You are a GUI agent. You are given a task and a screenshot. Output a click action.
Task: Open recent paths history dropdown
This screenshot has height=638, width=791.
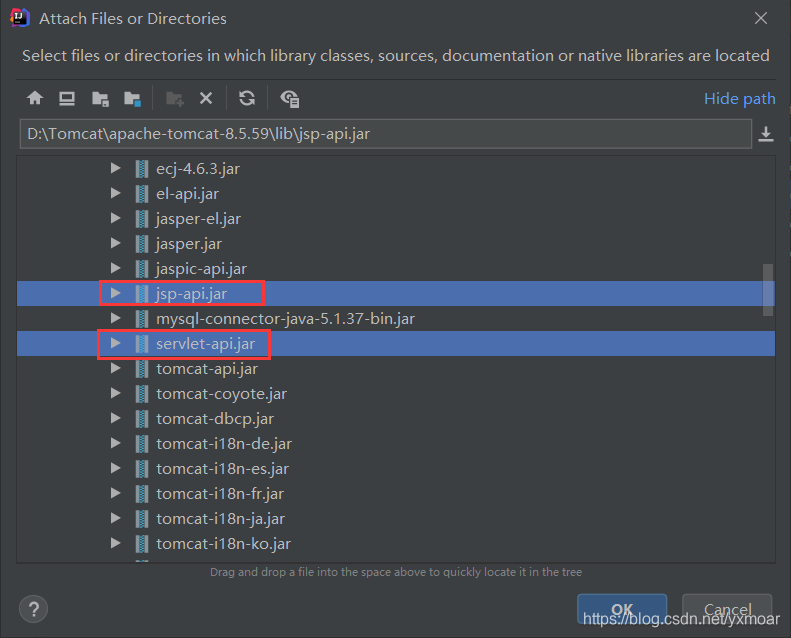pos(766,134)
